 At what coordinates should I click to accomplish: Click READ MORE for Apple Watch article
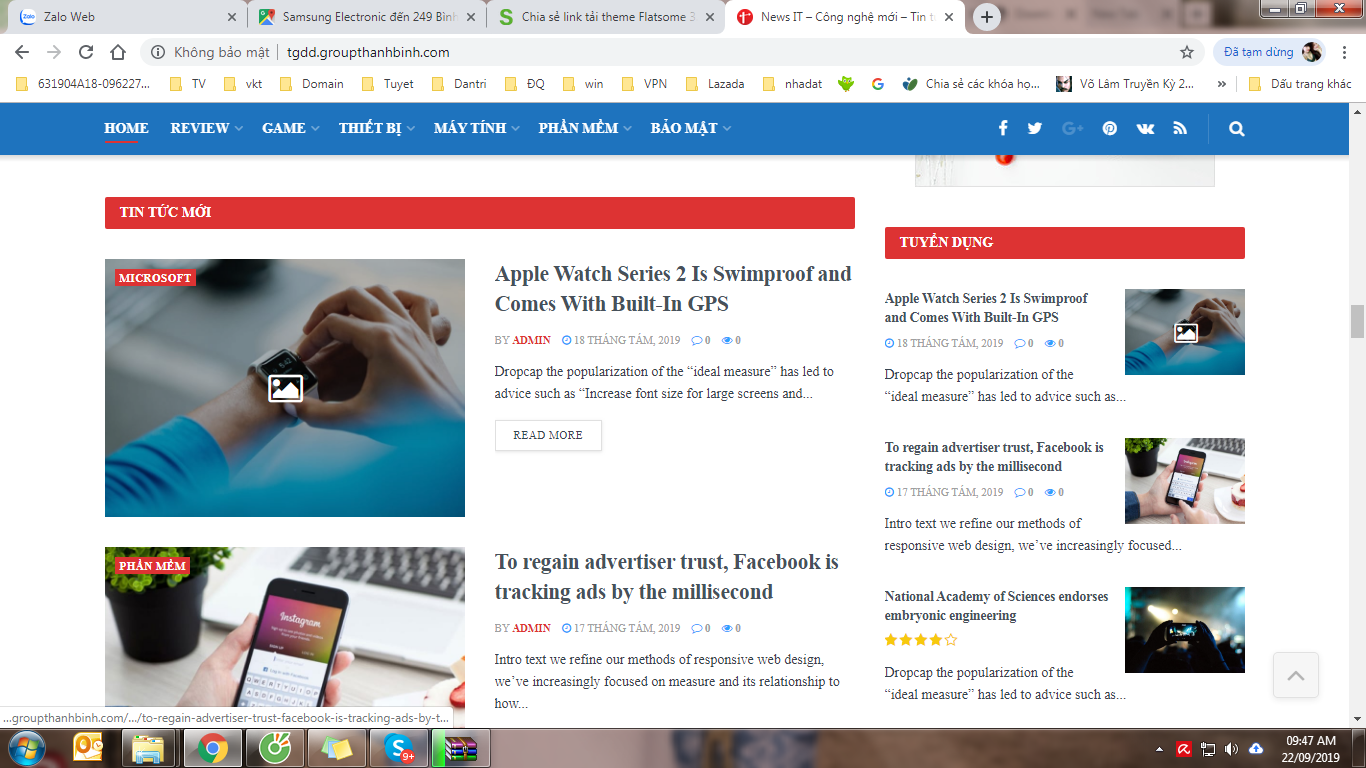548,435
